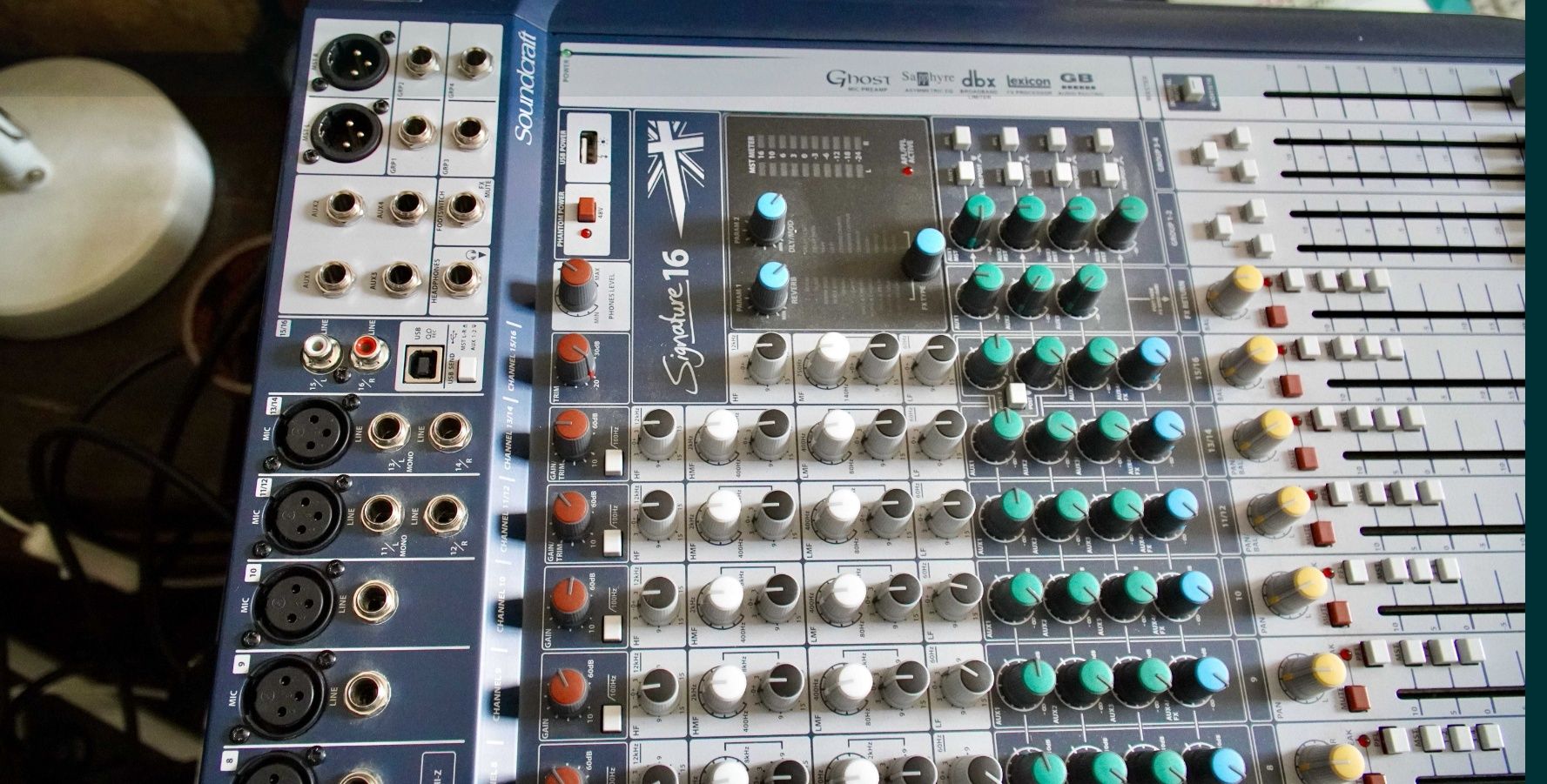Viewport: 1547px width, 784px height.
Task: Toggle the 100Hz filter button on Channel 10
Action: tap(613, 629)
